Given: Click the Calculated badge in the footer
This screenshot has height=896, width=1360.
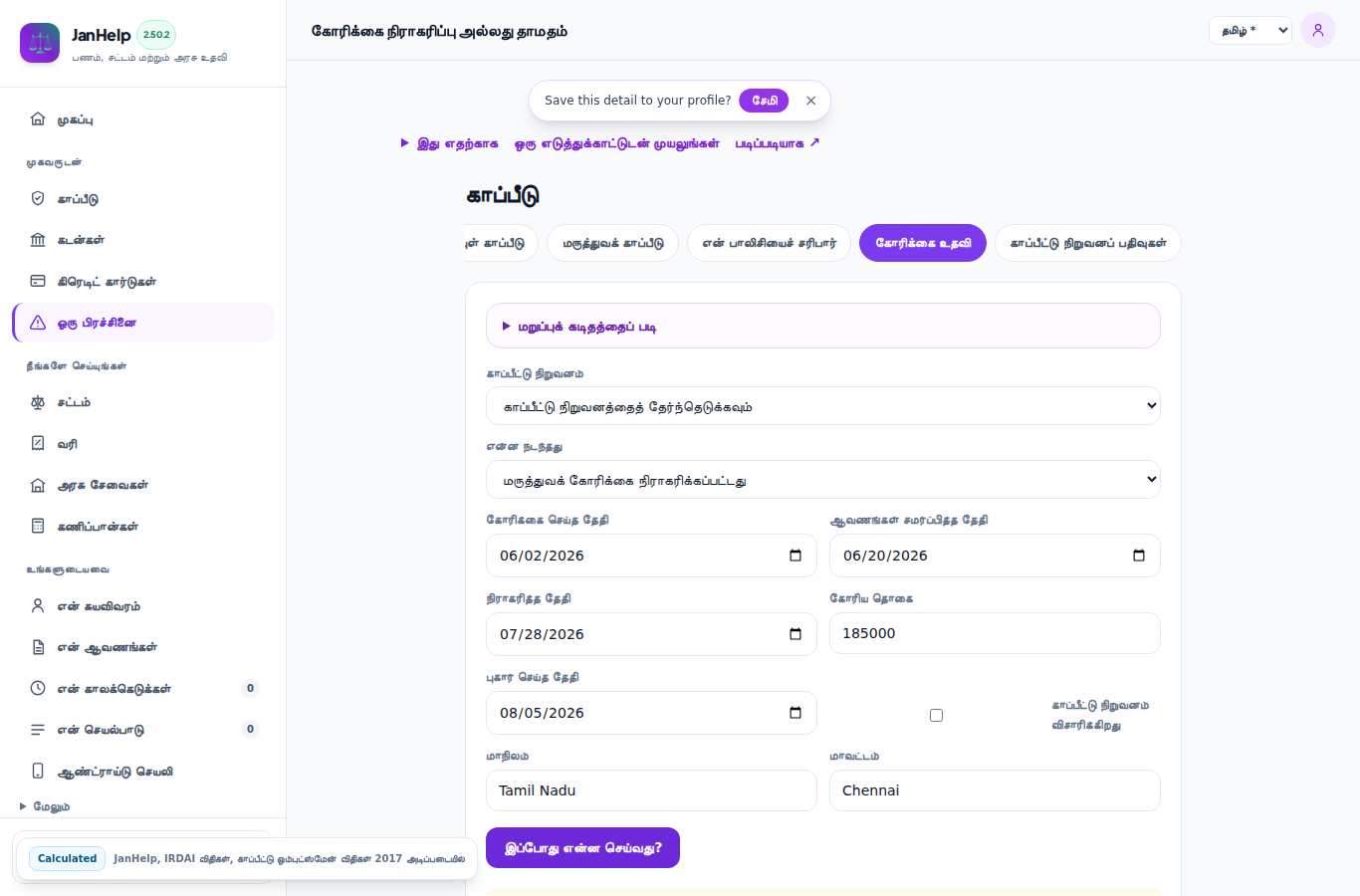Looking at the screenshot, I should (68, 858).
